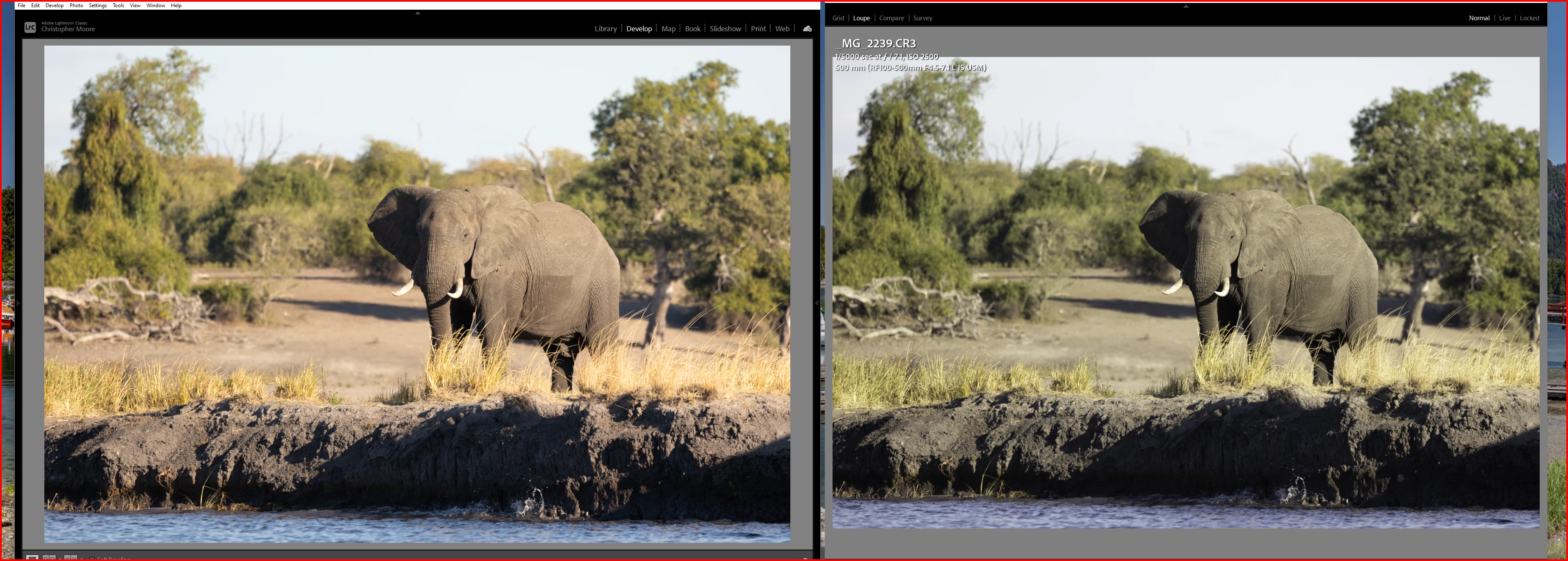Collapse top panel with the triangle arrow
The height and width of the screenshot is (561, 1568).
418,13
